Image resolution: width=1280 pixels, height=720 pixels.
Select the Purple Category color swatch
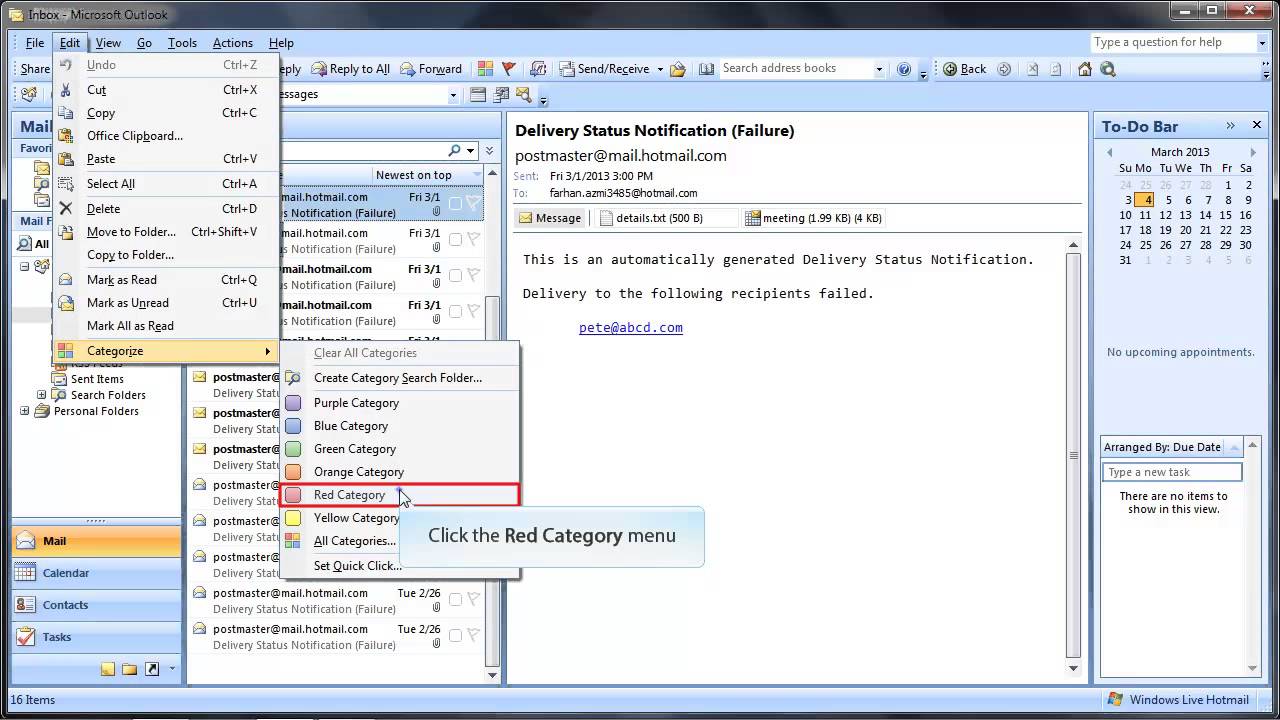(x=293, y=403)
